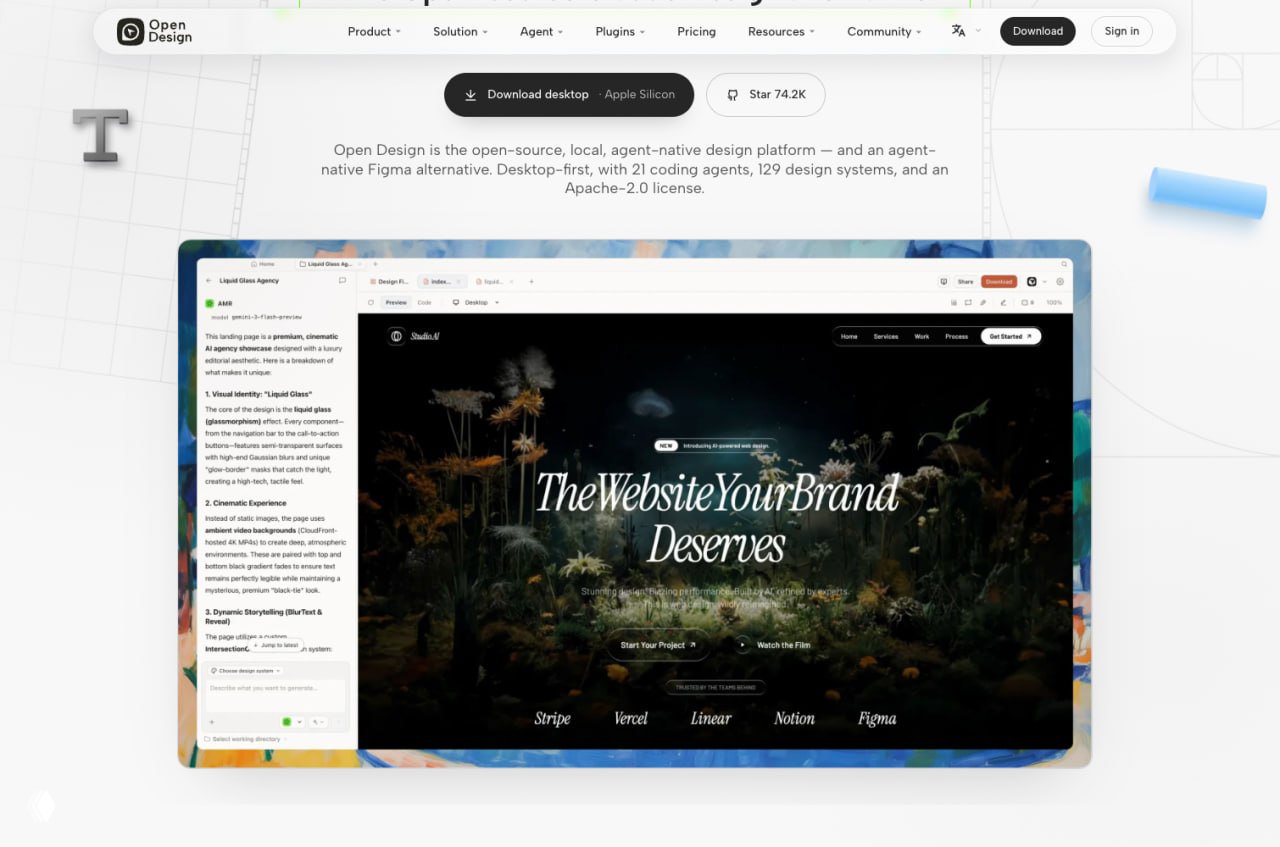Click the Describe what you want to generate field
Viewport: 1280px width, 847px height.
pos(276,696)
